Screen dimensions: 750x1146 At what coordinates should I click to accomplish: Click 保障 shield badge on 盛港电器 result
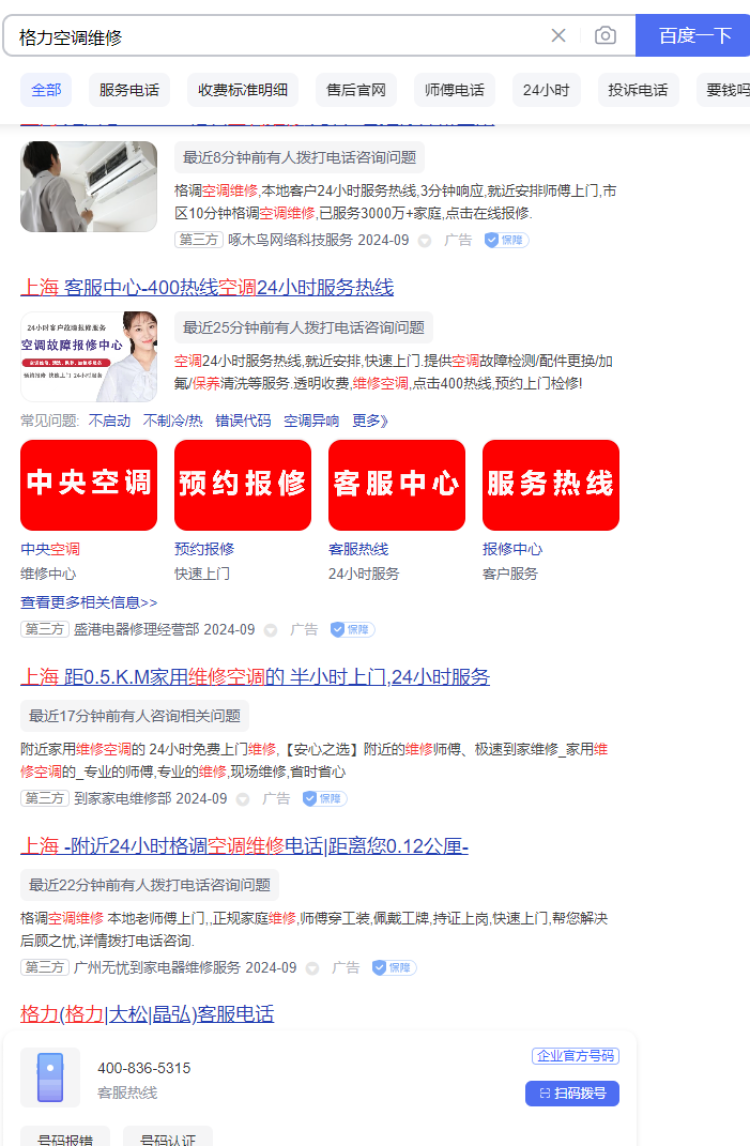352,629
